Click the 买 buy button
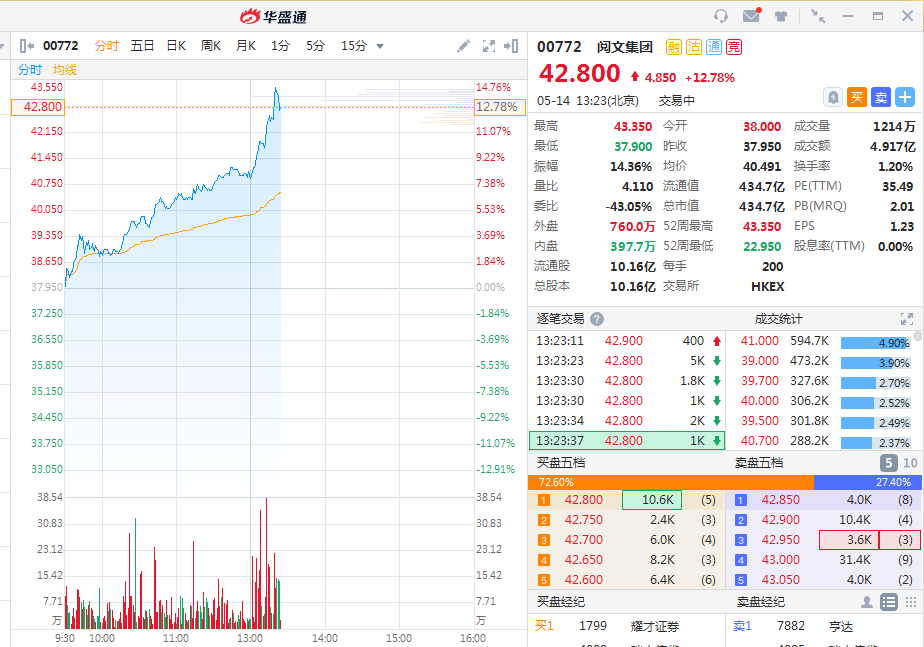Screen dimensions: 924x647 pyautogui.click(x=857, y=97)
